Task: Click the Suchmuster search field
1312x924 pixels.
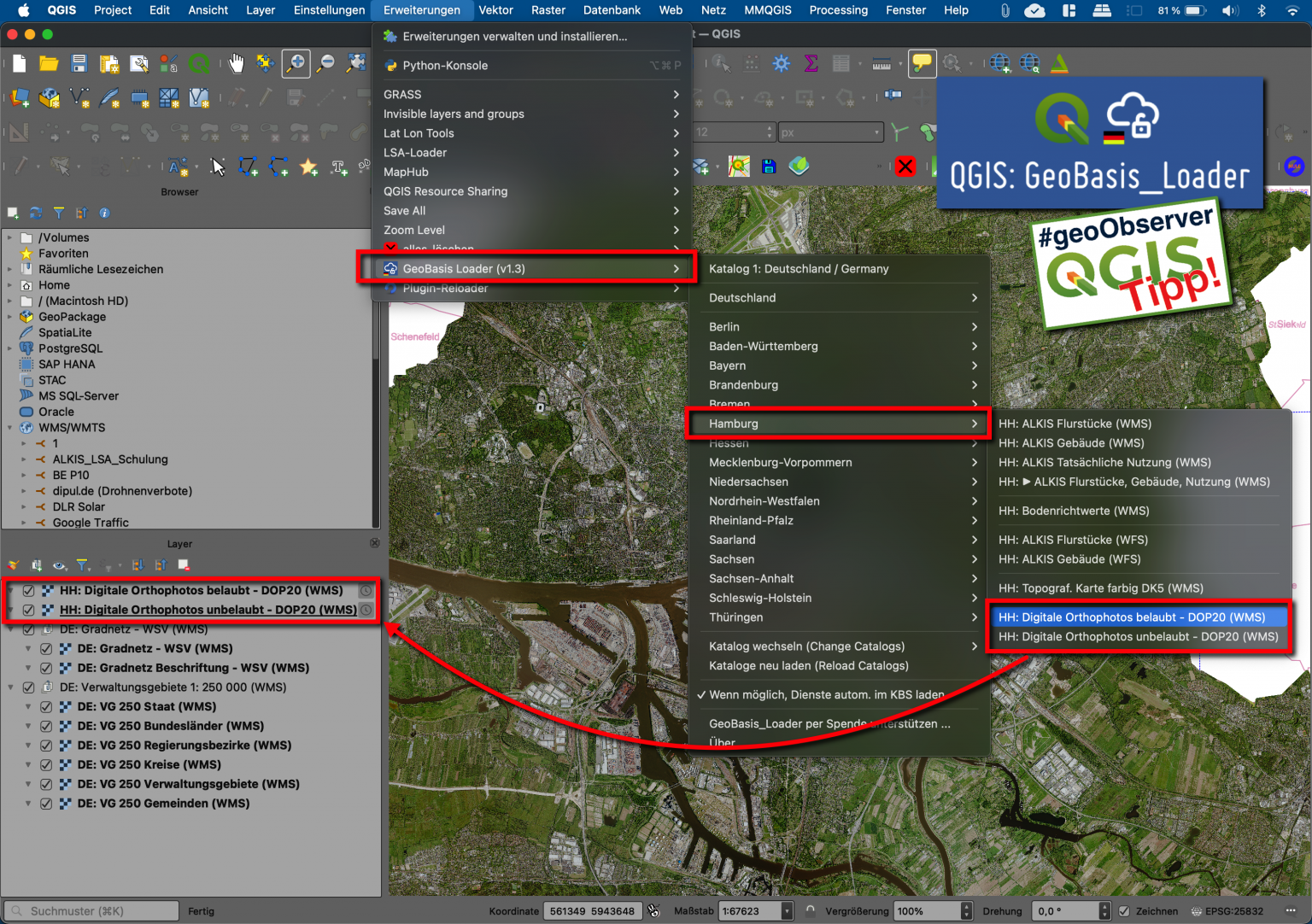Action: point(90,910)
